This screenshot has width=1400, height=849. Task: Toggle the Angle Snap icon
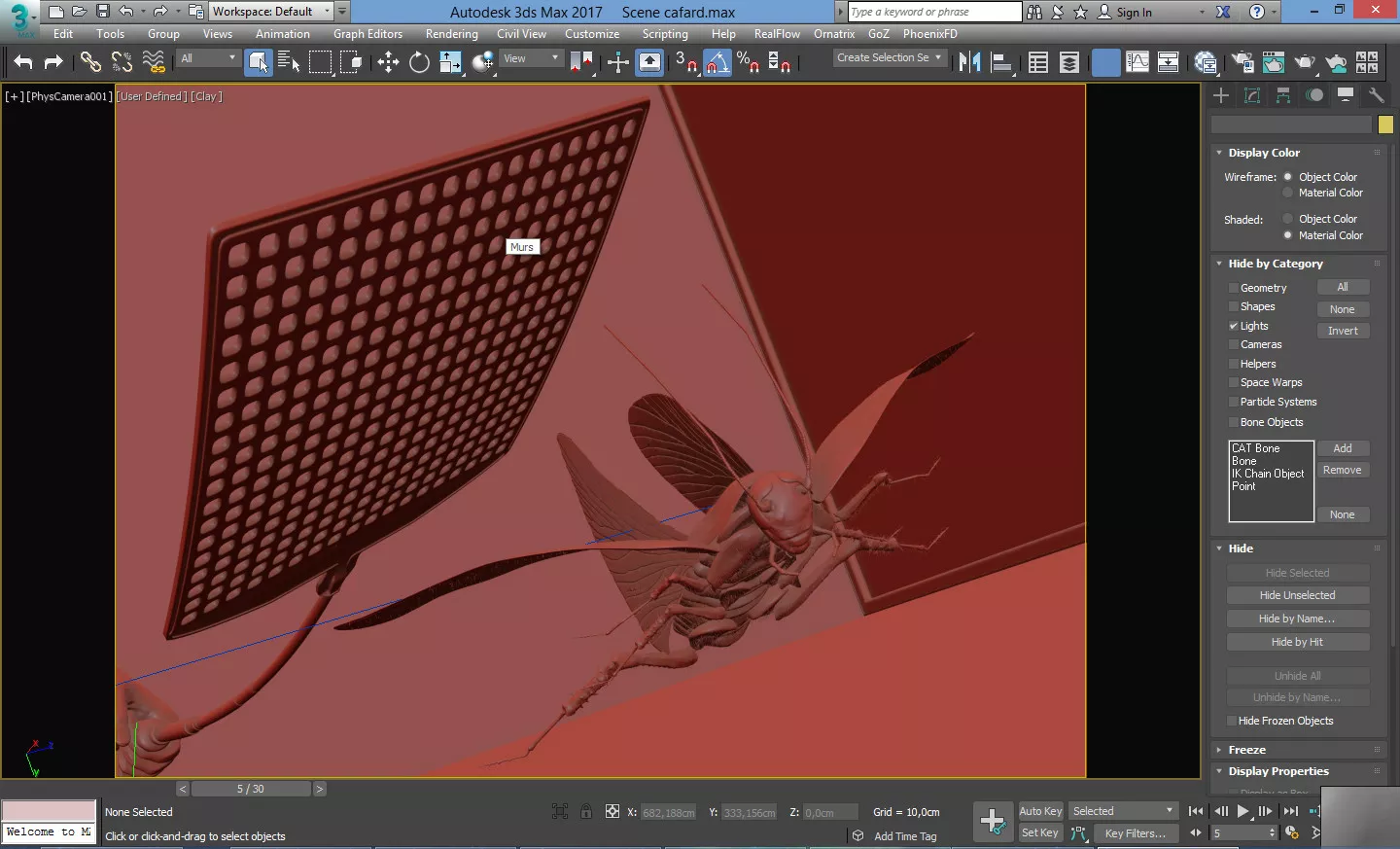click(x=717, y=62)
